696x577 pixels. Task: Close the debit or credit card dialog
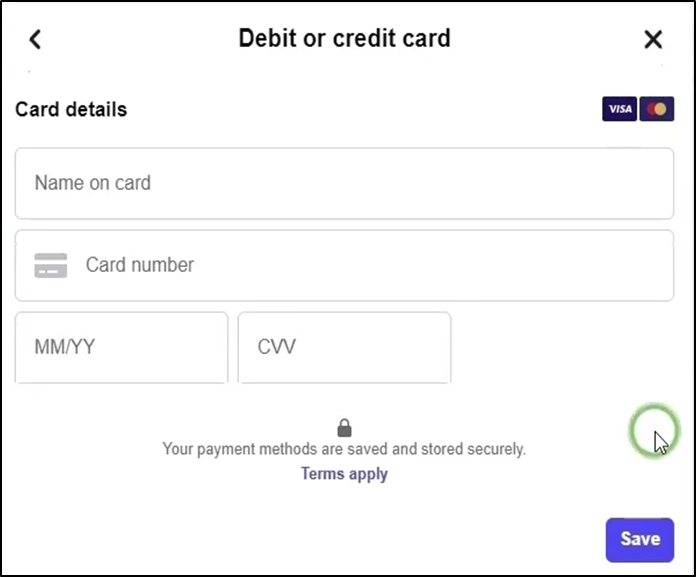(x=653, y=39)
